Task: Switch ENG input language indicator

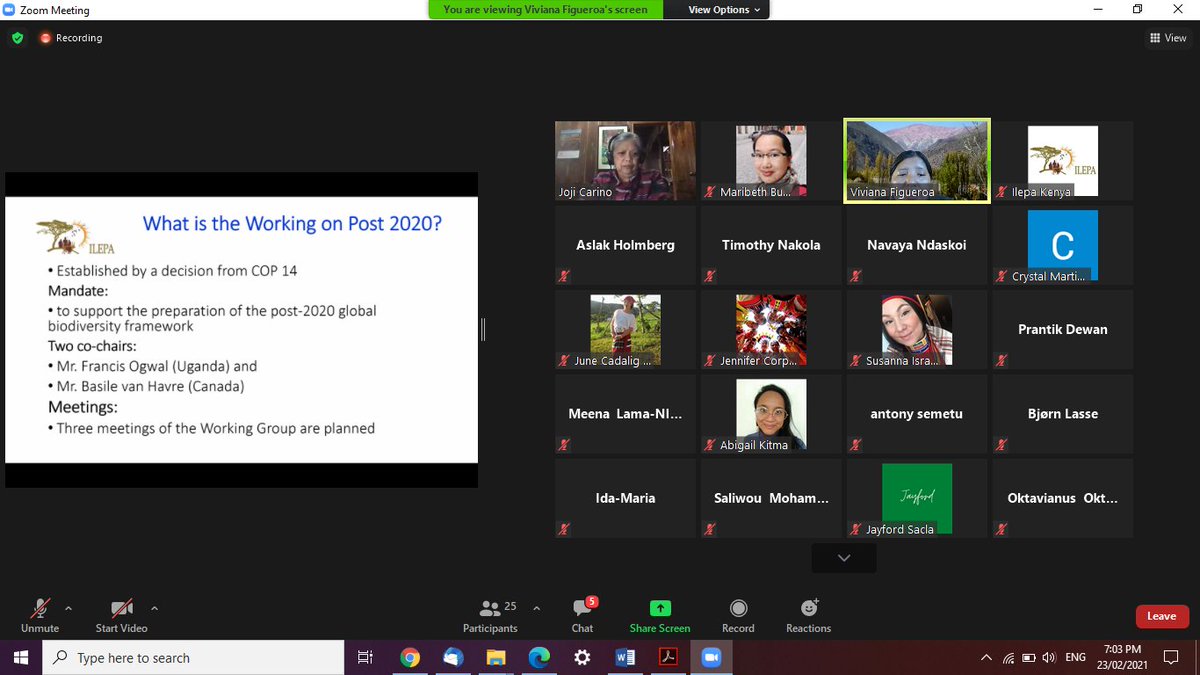Action: 1076,657
